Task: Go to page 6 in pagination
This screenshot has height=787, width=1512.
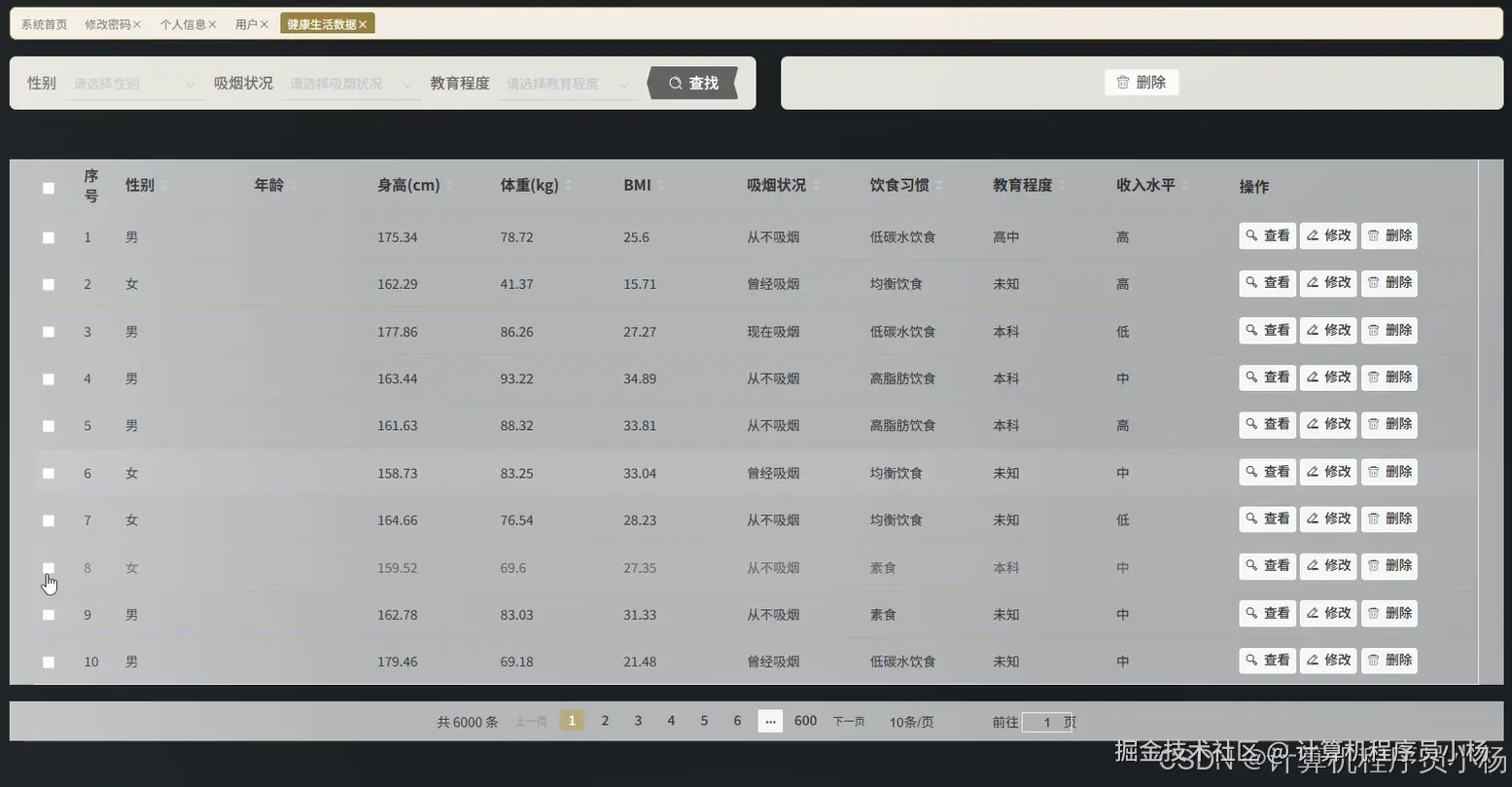Action: click(x=737, y=721)
